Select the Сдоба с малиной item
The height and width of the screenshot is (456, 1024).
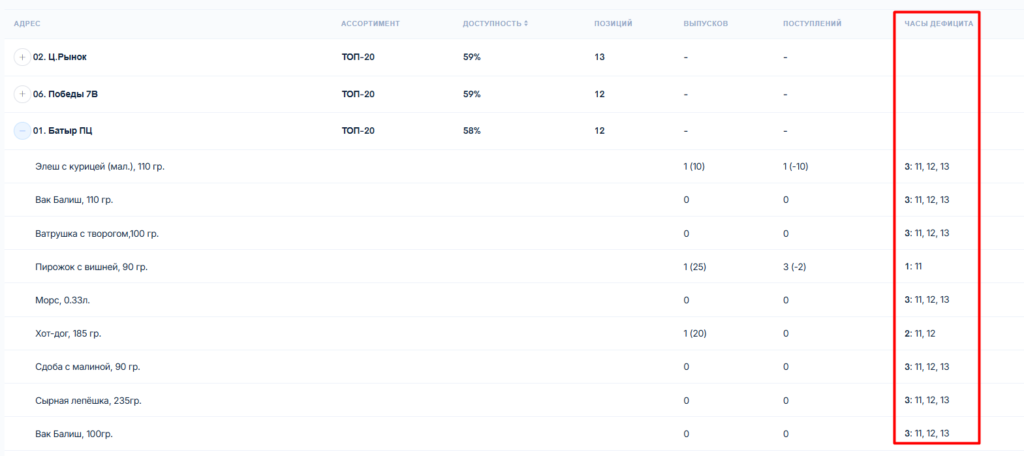(x=87, y=367)
